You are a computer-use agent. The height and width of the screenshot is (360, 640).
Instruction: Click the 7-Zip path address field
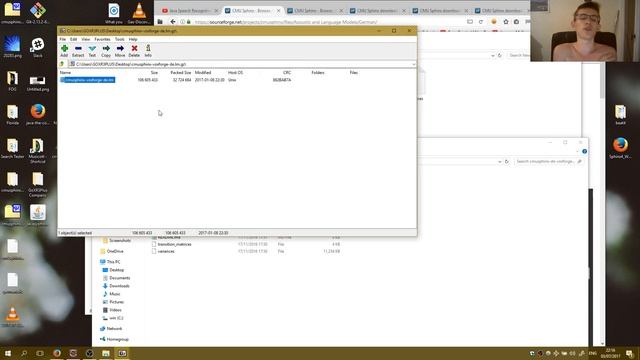(x=242, y=64)
